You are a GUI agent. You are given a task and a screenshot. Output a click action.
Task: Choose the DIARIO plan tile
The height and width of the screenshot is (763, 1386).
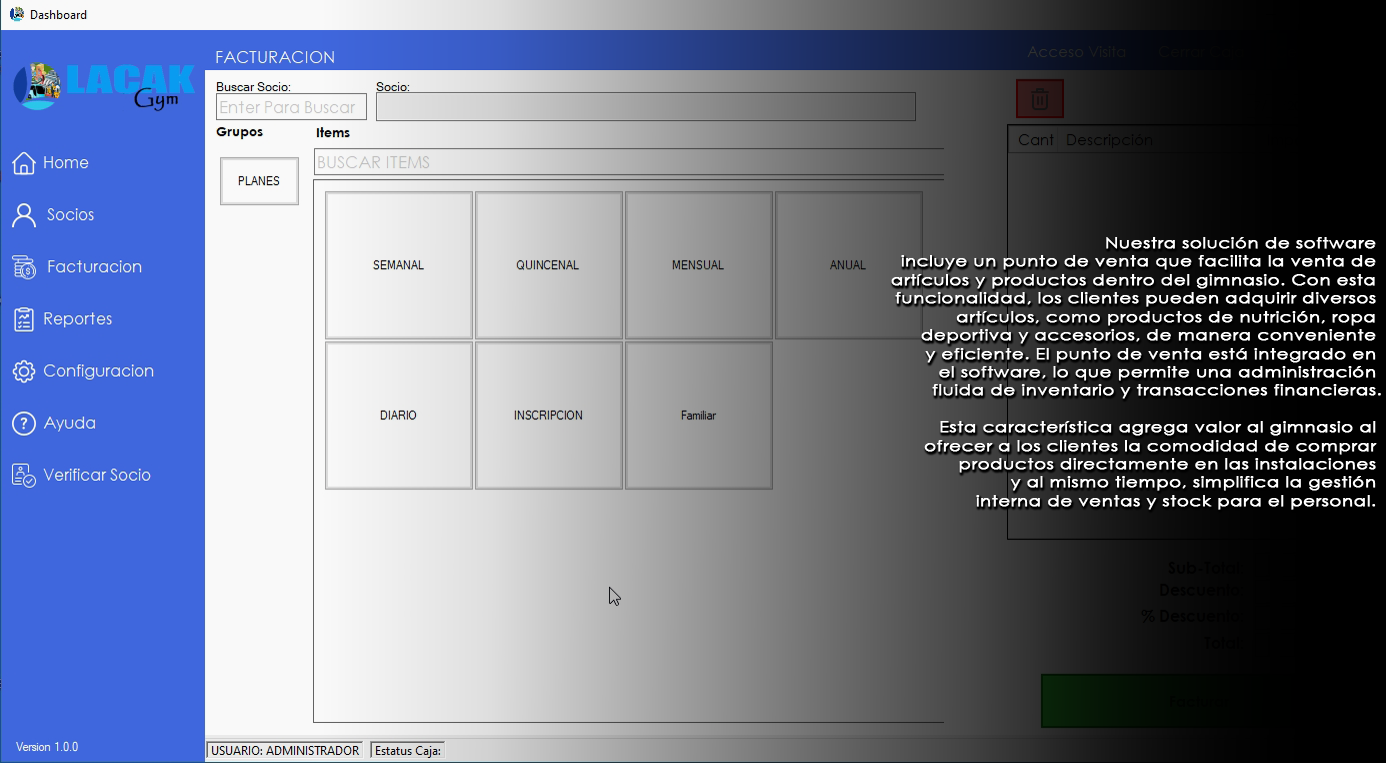tap(399, 415)
